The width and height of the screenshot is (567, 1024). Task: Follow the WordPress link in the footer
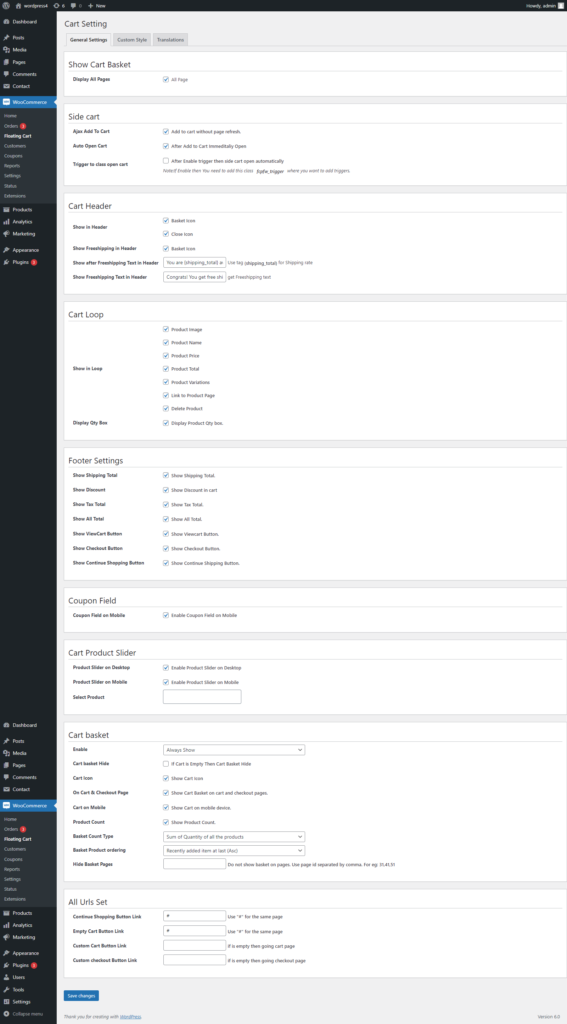131,1017
